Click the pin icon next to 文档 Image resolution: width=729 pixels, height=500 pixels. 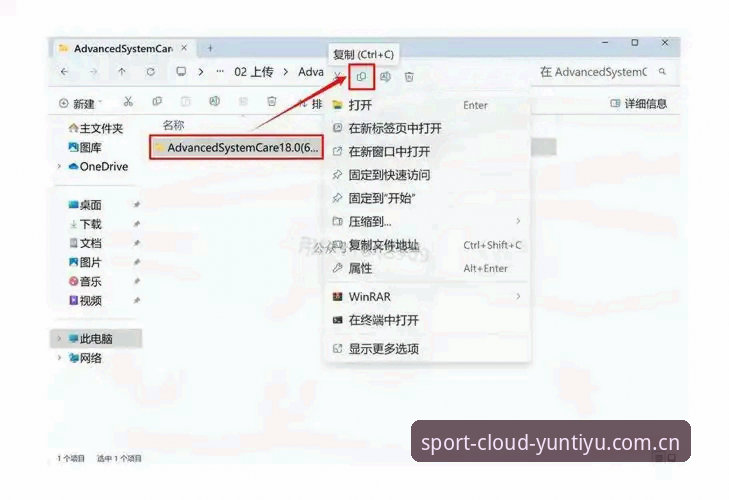click(x=137, y=243)
